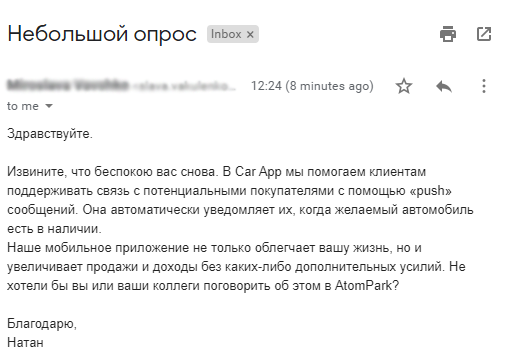Reply using the arrow icon
The width and height of the screenshot is (514, 361).
tap(444, 86)
